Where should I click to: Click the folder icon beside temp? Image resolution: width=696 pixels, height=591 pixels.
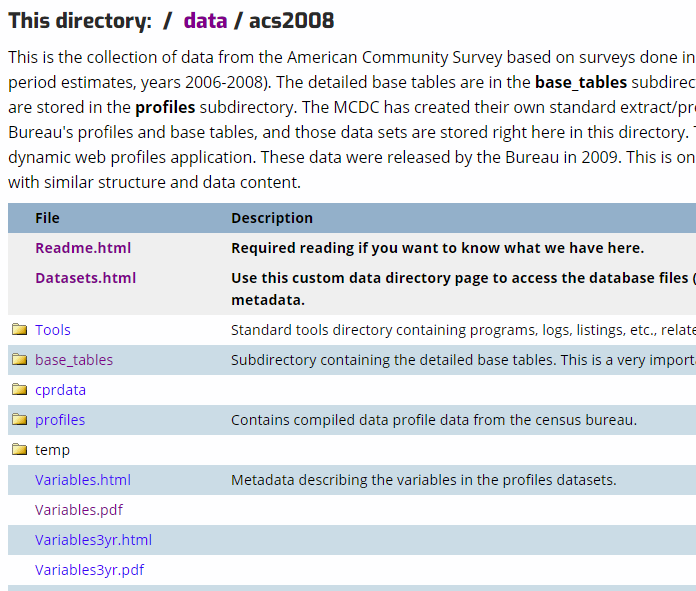[x=19, y=450]
